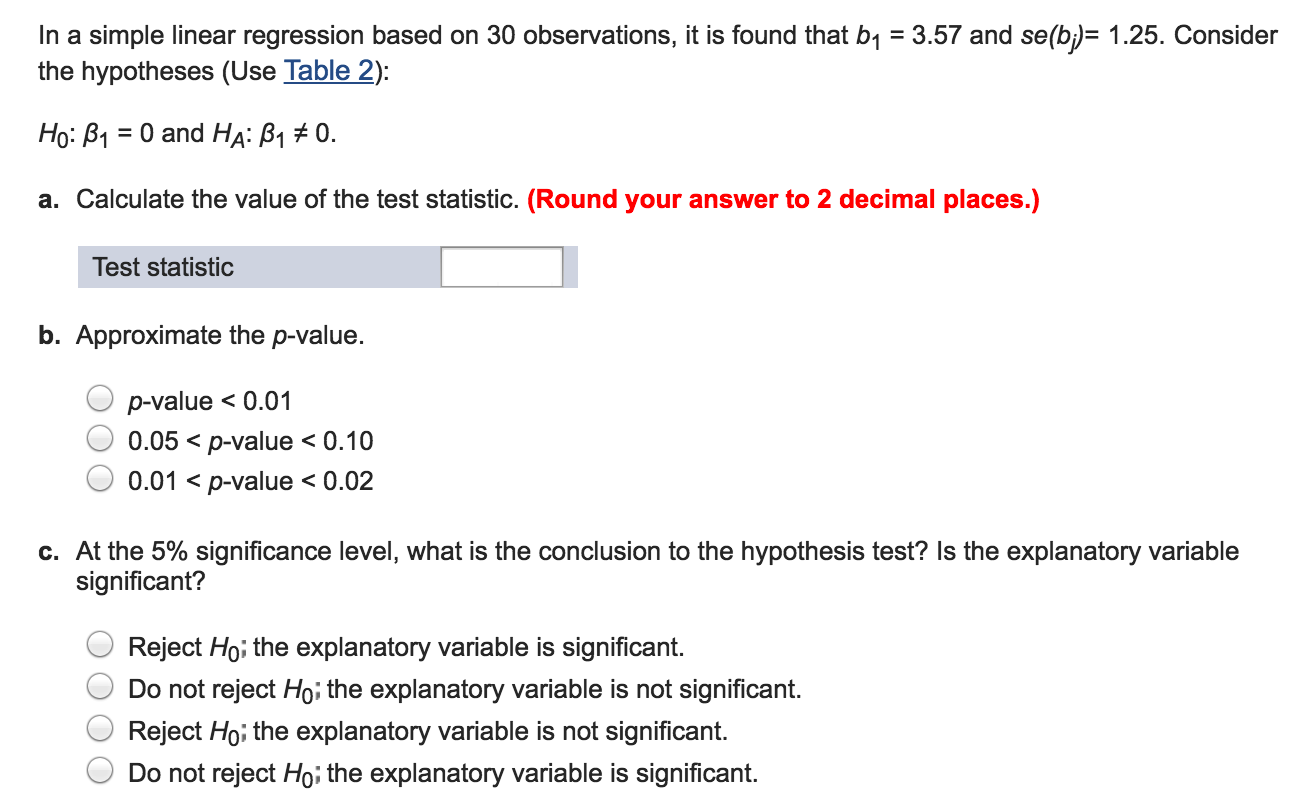Choose Reject H0; explanatory variable is significant
Screen dimensions: 1296x810
click(x=100, y=644)
